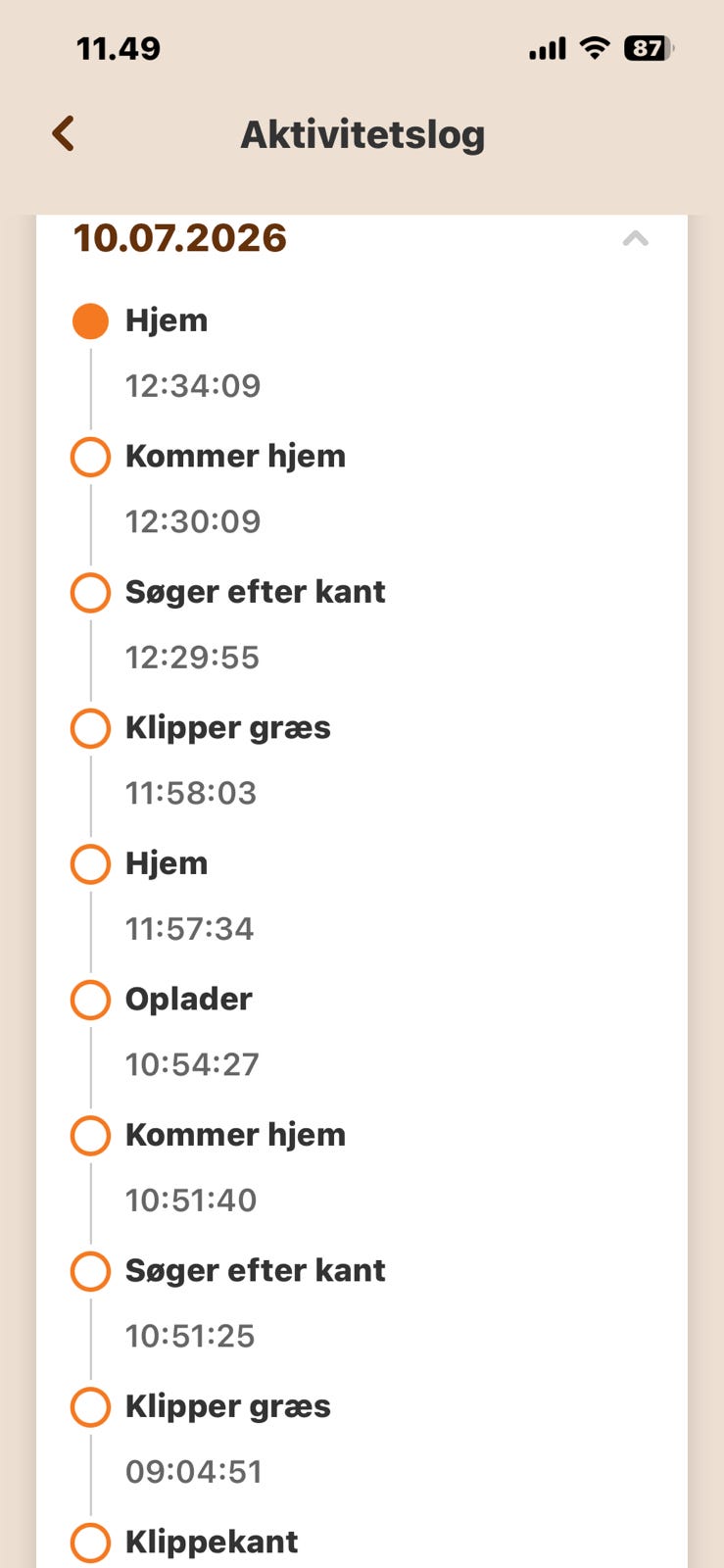Screen dimensions: 724x1568
Task: Collapse the 10.07.2026 log section
Action: tap(636, 238)
